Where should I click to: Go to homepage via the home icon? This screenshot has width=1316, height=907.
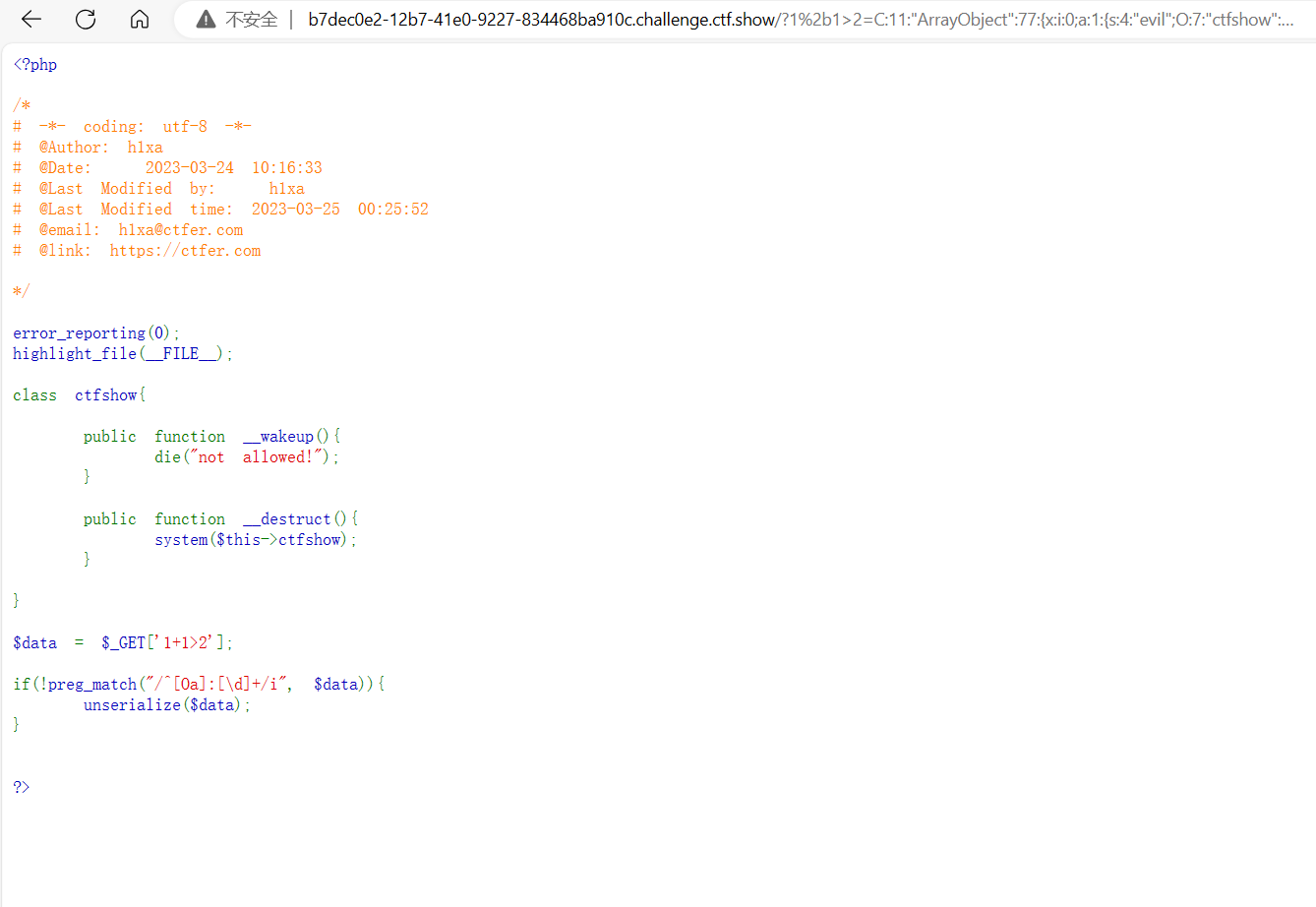click(x=139, y=19)
